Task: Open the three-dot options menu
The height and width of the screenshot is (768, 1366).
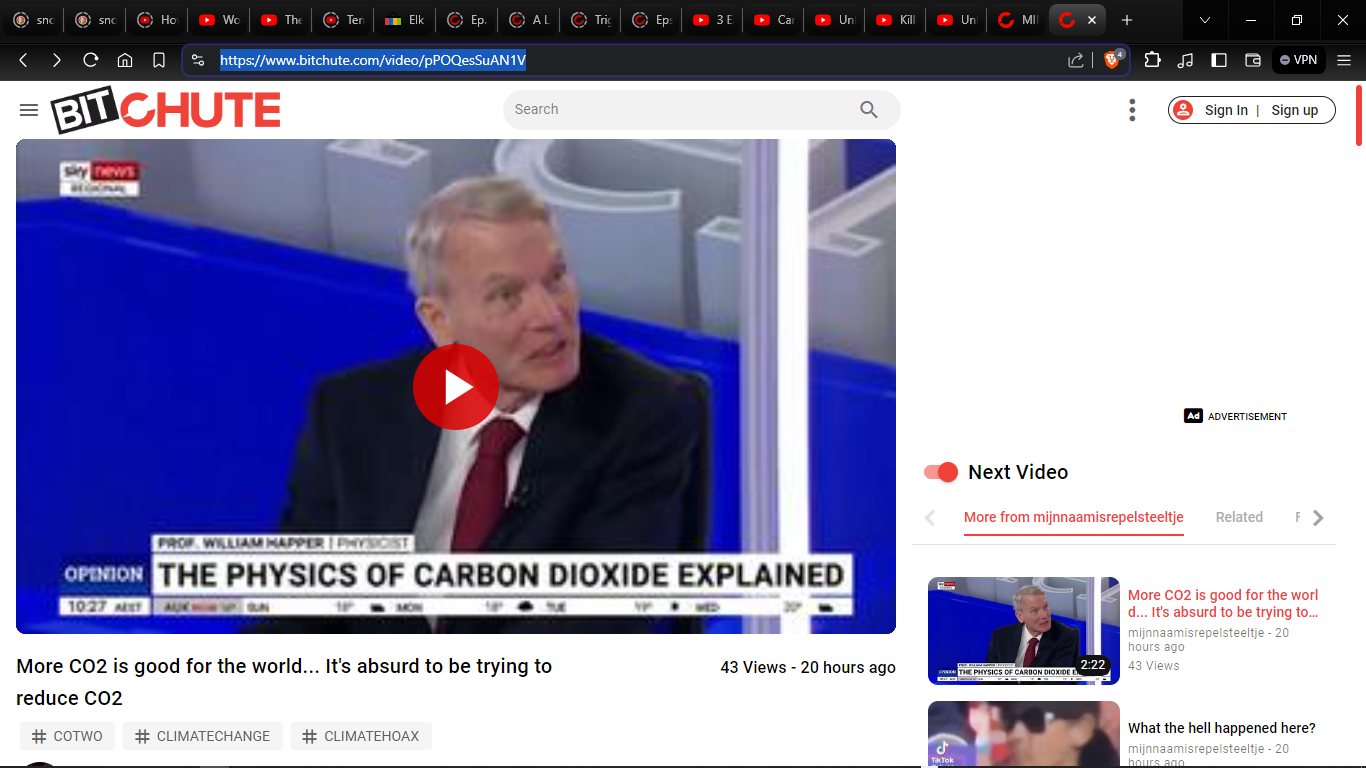Action: (x=1132, y=110)
